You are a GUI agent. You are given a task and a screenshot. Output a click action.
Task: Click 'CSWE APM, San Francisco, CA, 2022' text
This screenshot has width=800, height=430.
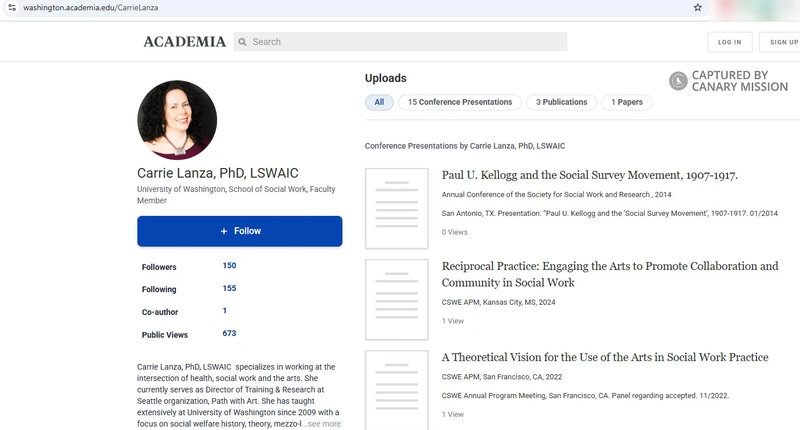(502, 377)
